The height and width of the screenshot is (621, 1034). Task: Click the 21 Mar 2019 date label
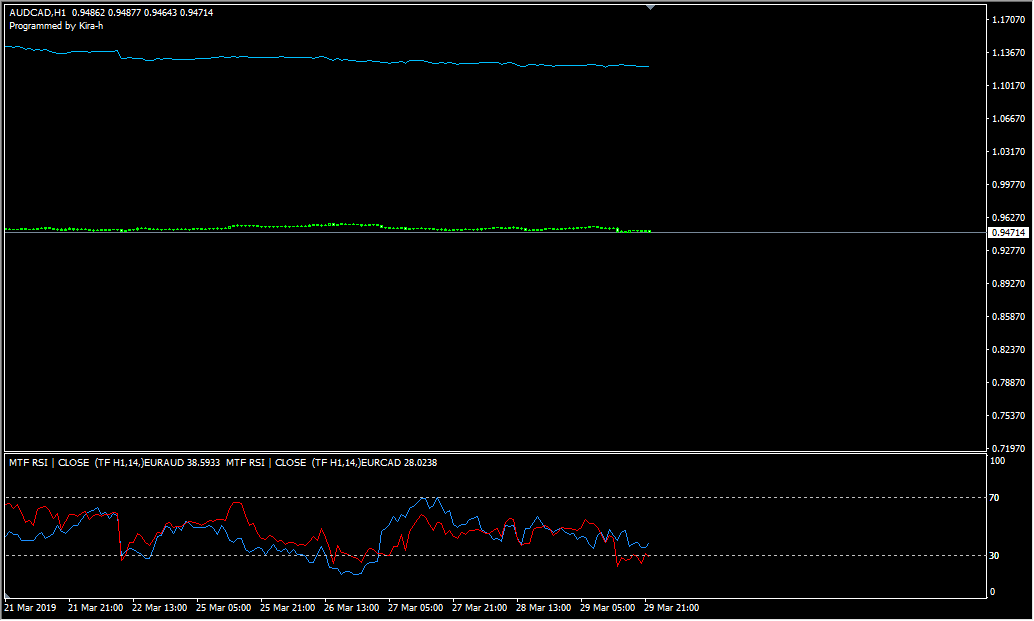[x=30, y=608]
